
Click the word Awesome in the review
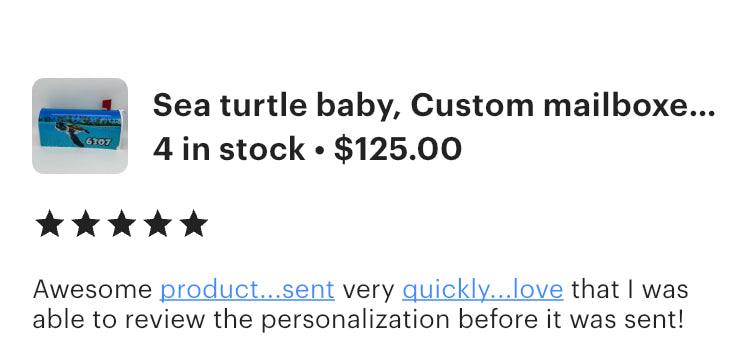pyautogui.click(x=92, y=289)
